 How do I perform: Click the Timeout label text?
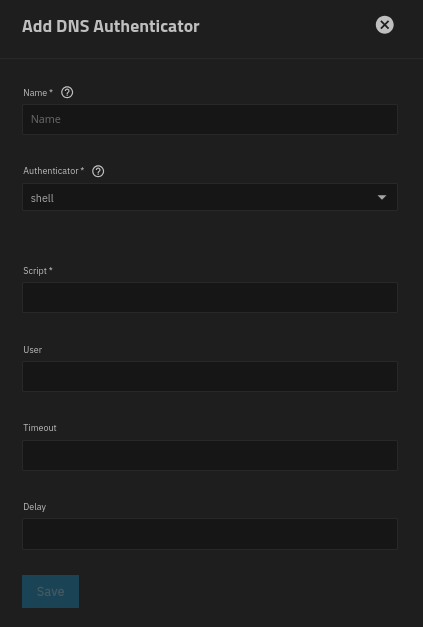point(40,428)
